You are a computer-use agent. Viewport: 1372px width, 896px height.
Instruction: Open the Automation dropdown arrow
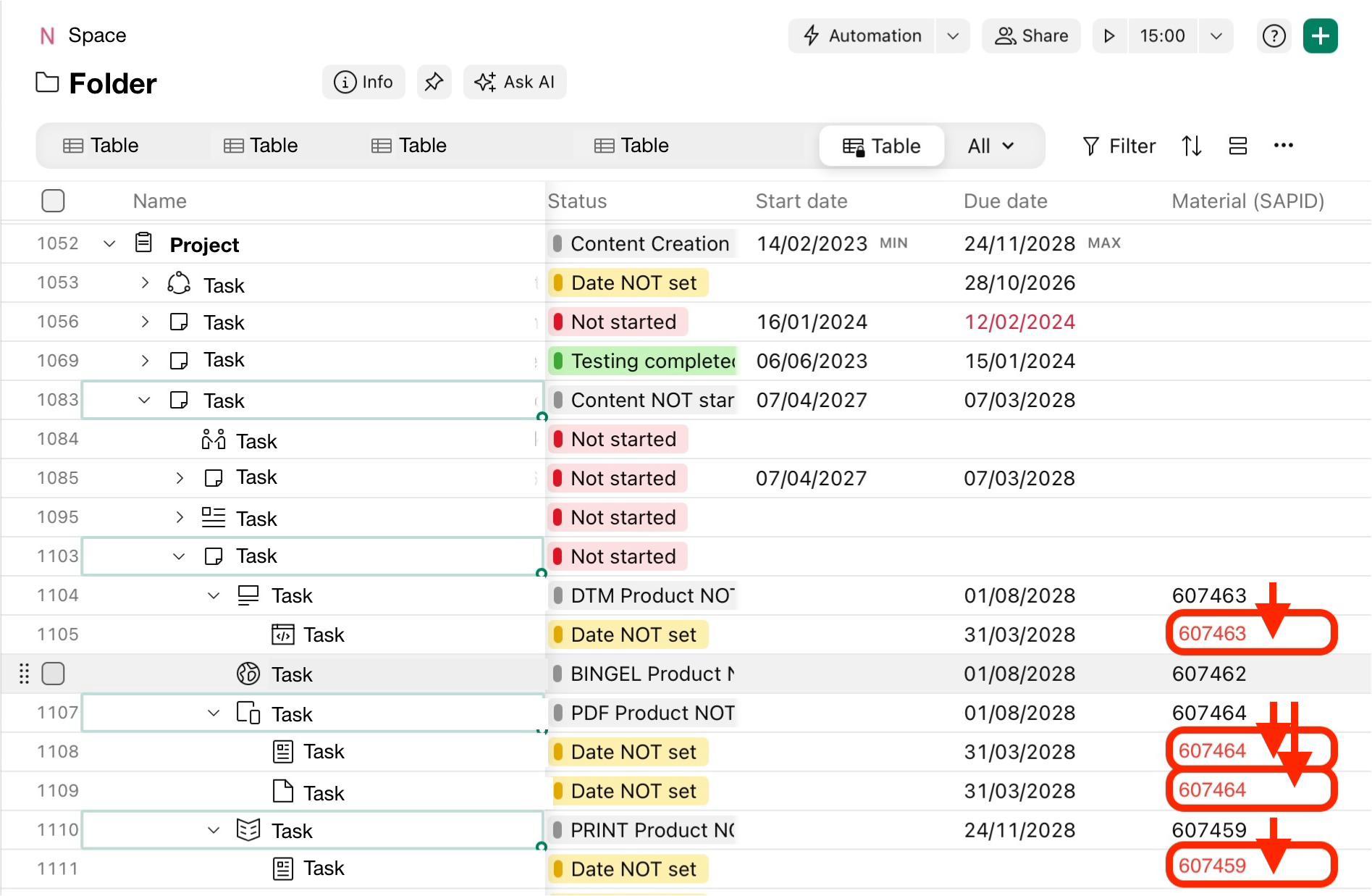(953, 36)
